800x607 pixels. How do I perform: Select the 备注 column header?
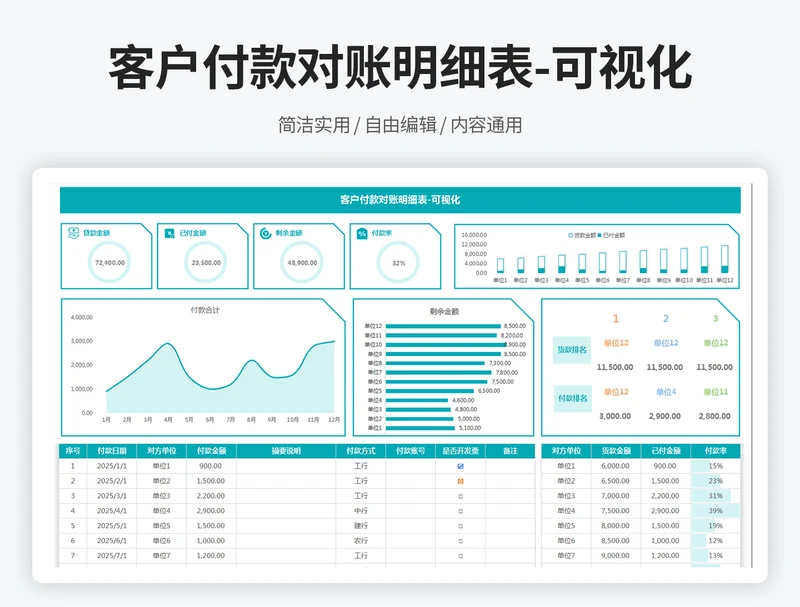(510, 451)
